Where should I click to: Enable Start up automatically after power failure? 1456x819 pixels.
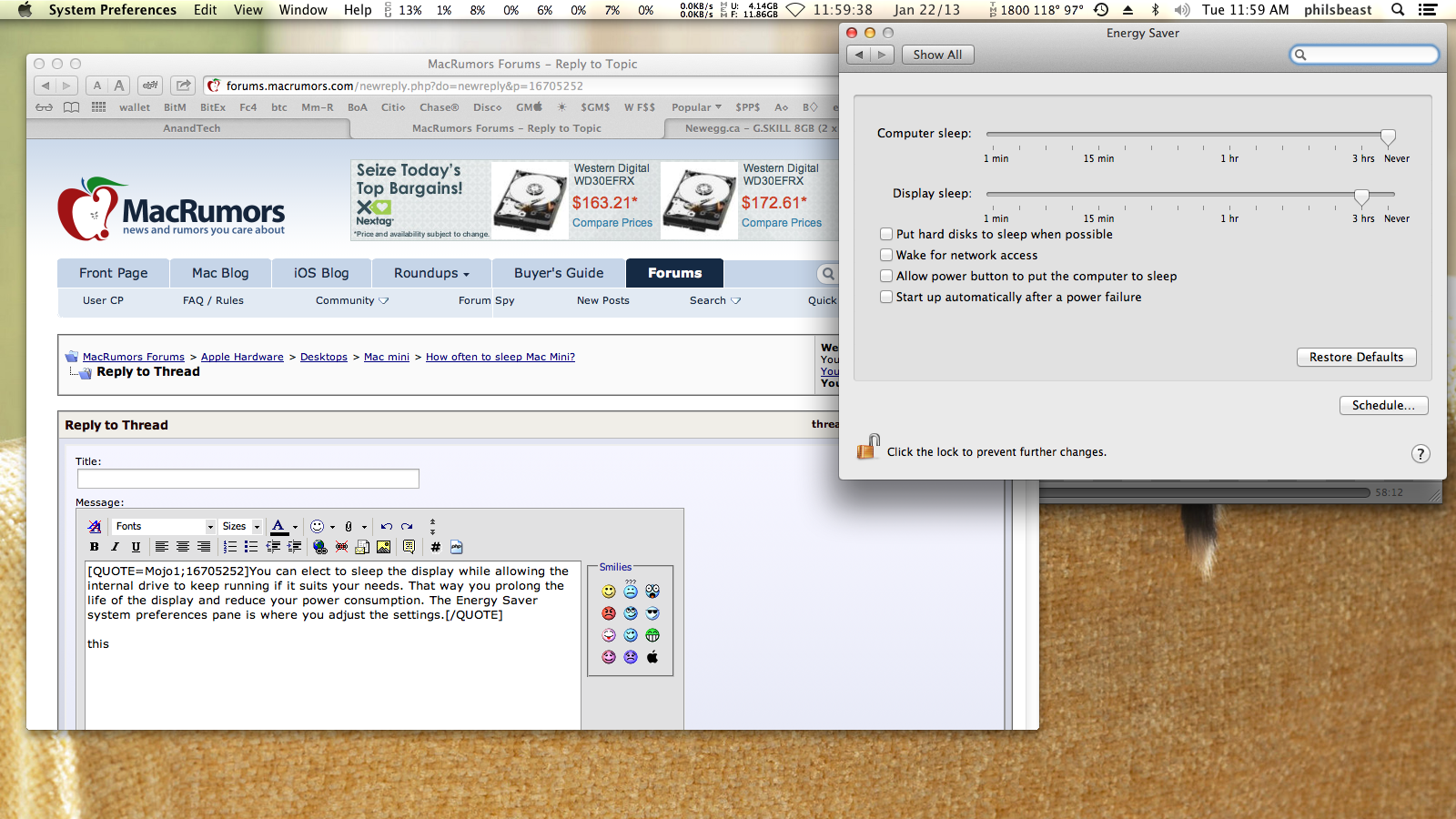coord(886,298)
